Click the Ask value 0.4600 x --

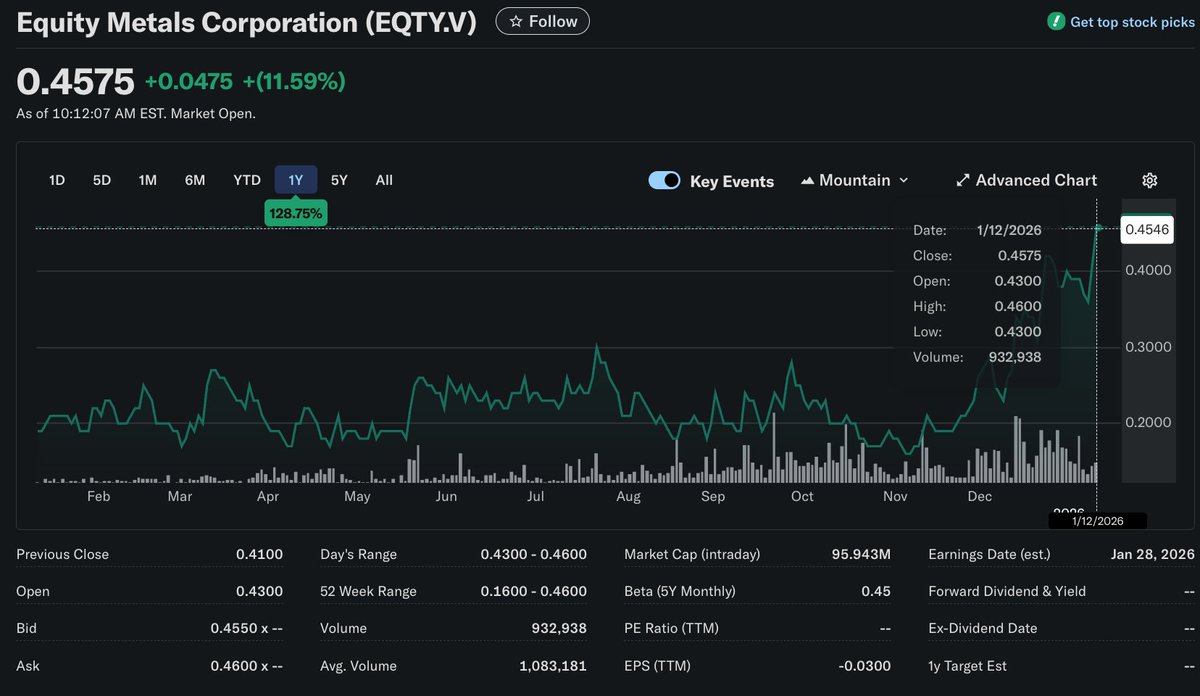point(246,665)
